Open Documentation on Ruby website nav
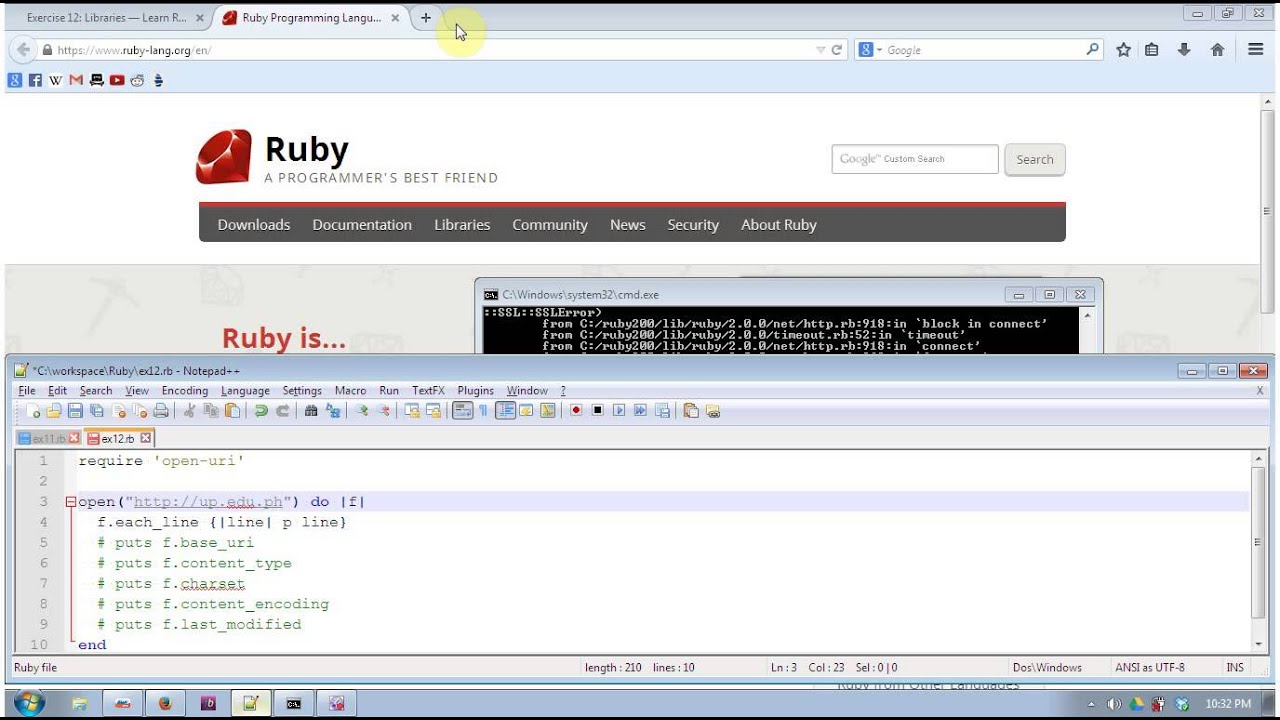 (362, 225)
